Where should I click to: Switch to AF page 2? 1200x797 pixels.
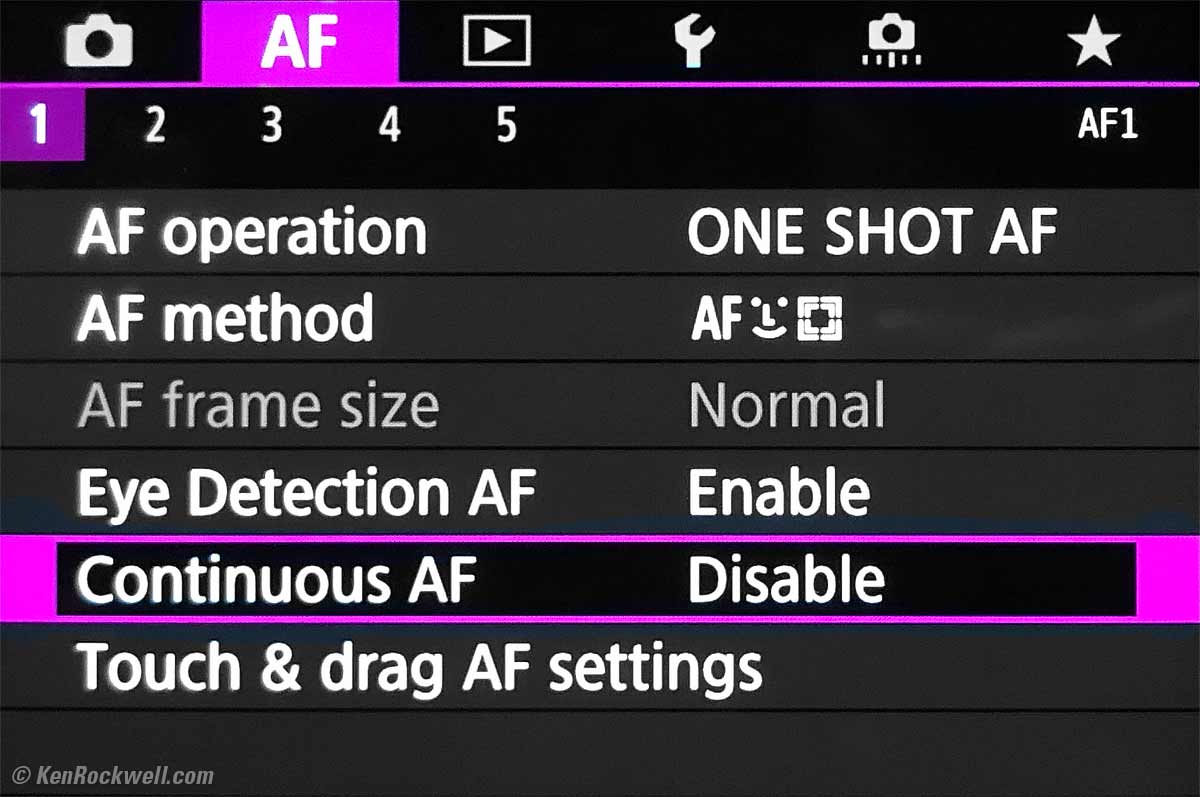pyautogui.click(x=154, y=126)
